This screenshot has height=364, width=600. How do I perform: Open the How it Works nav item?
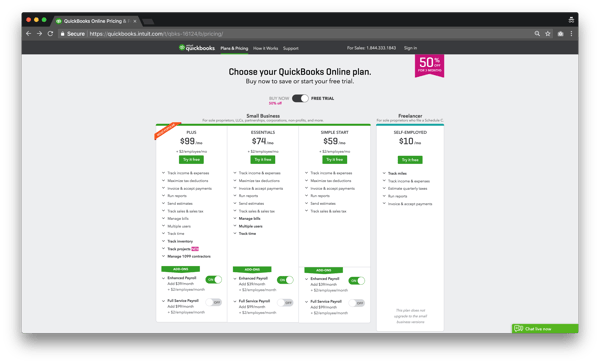266,48
